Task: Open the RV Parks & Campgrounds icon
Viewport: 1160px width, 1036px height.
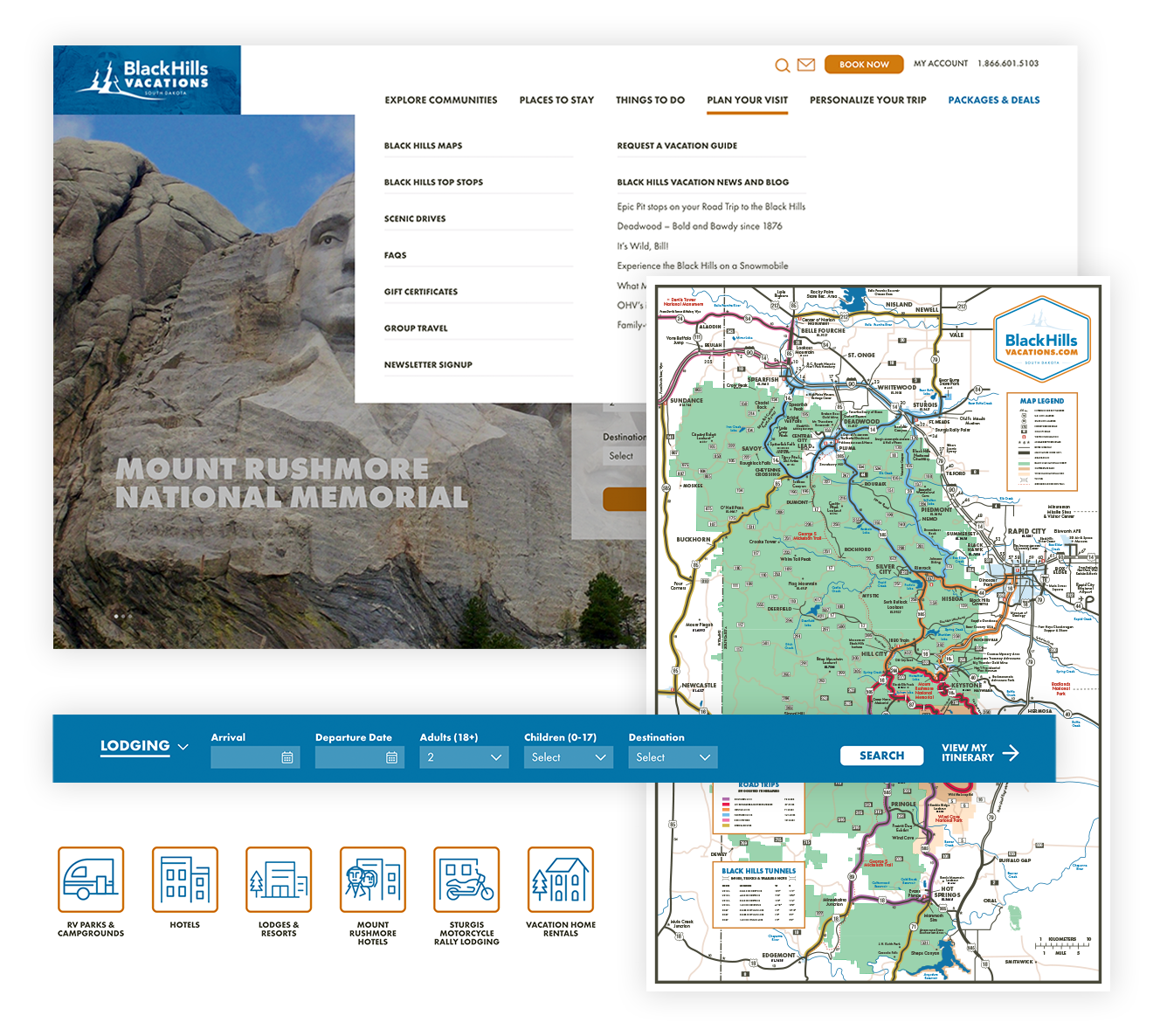Action: tap(91, 880)
